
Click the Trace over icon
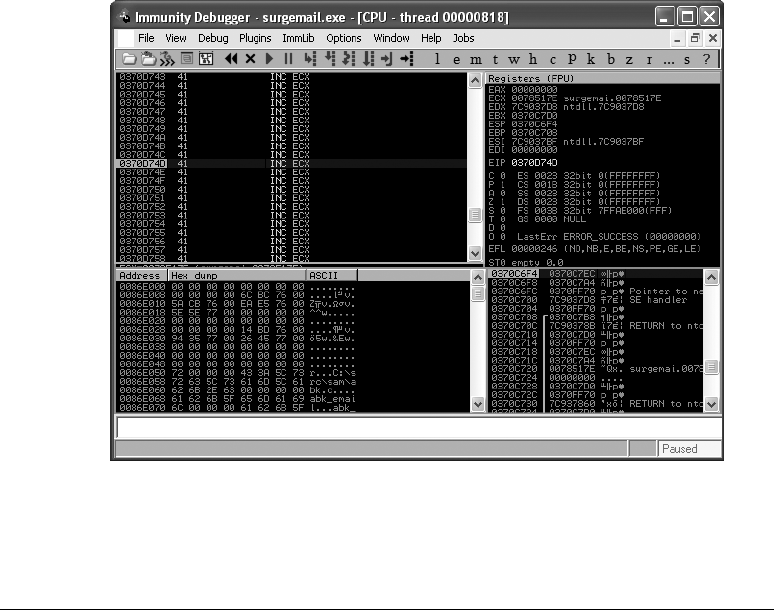pos(368,59)
